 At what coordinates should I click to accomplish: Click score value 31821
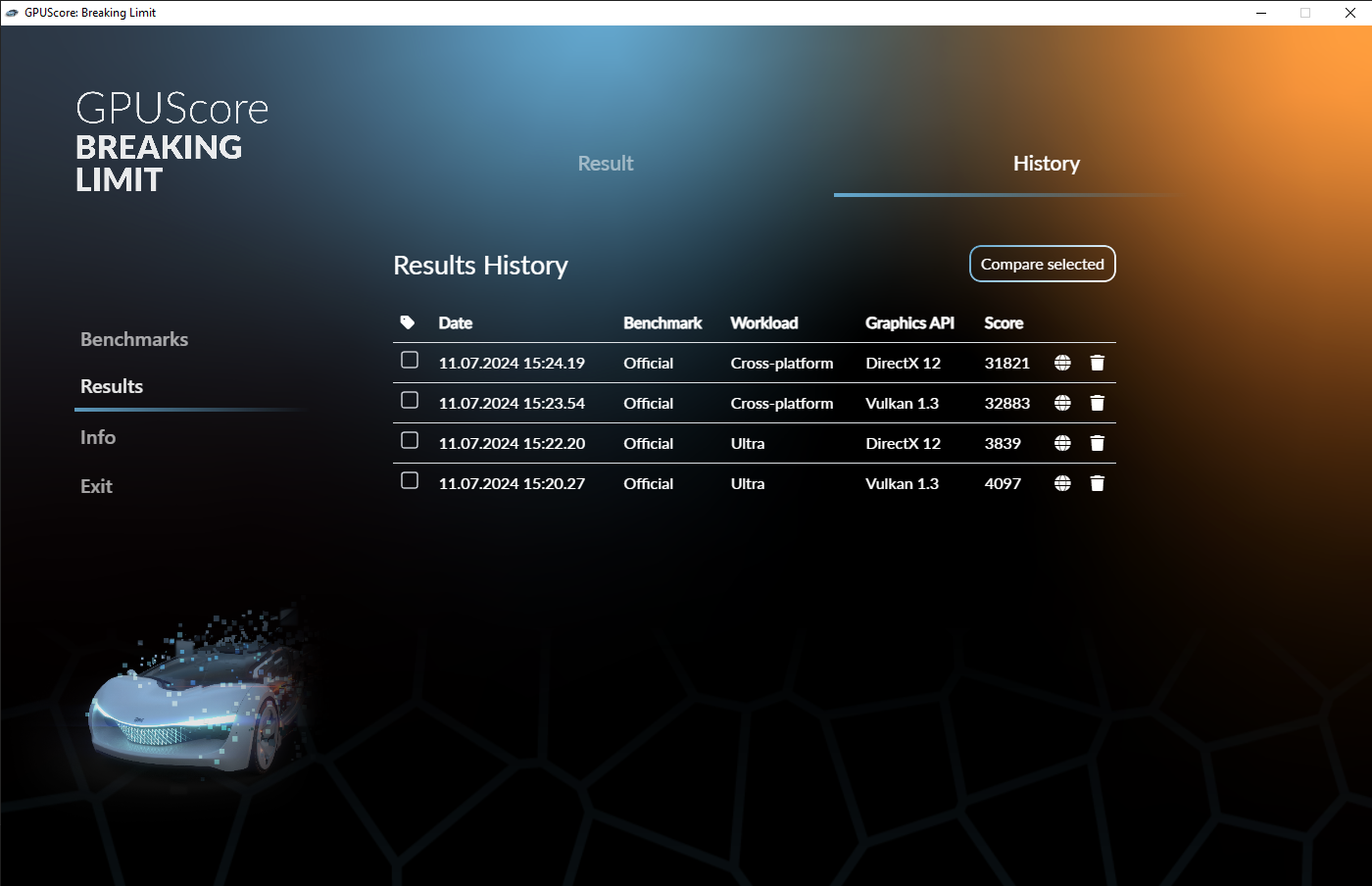[x=1007, y=363]
